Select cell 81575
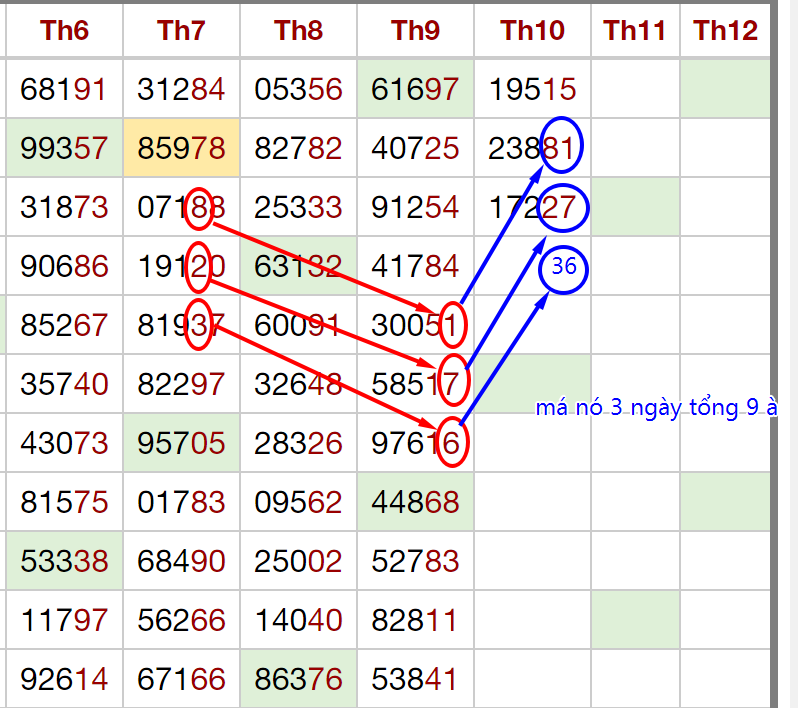This screenshot has height=708, width=798. (64, 502)
